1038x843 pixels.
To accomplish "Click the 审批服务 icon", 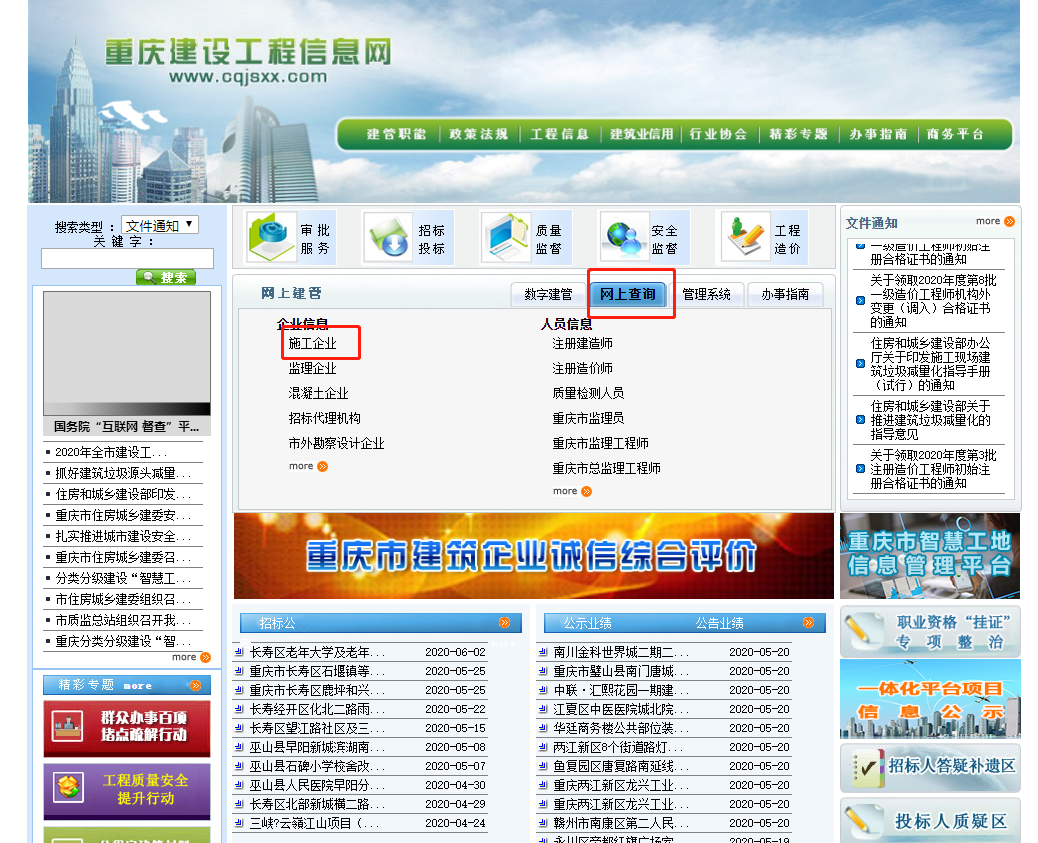I will point(271,238).
